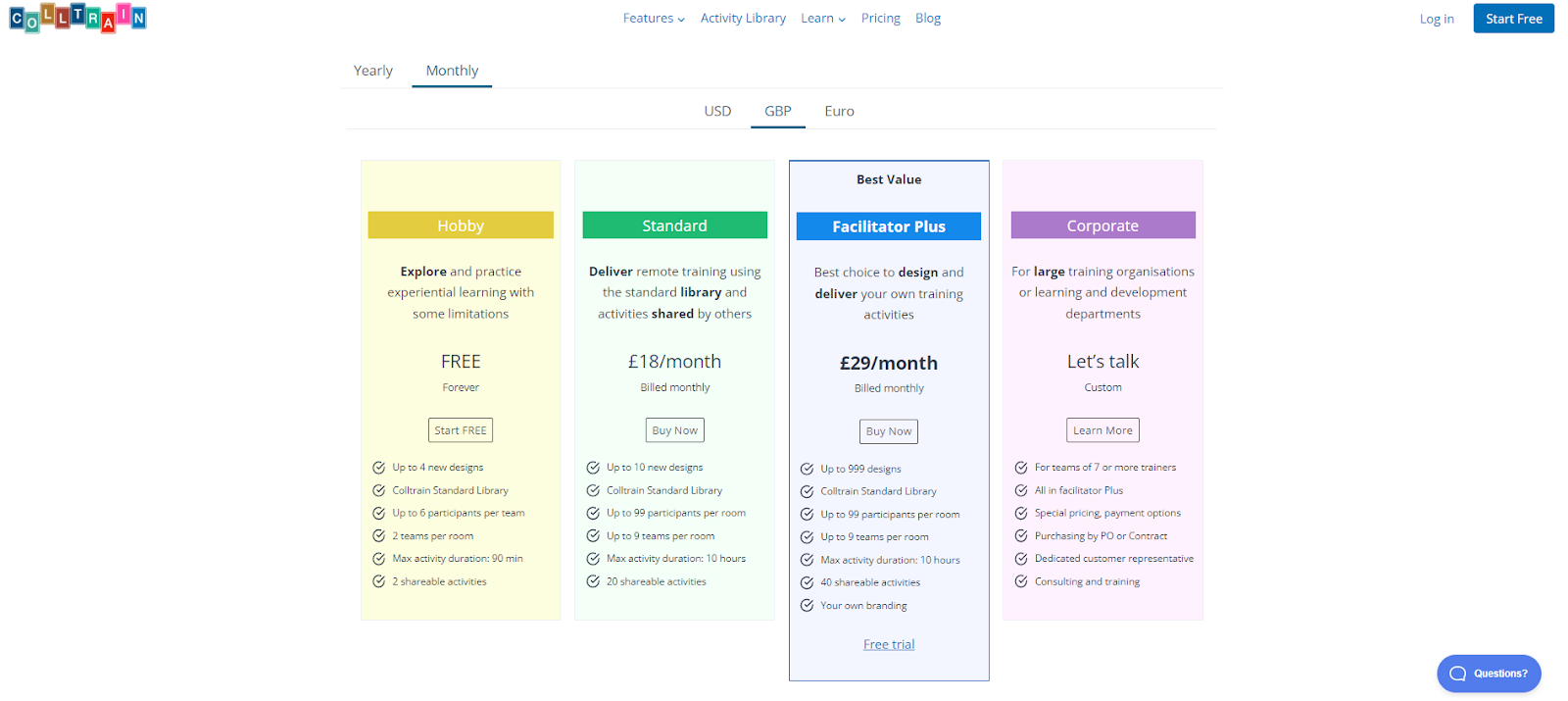The width and height of the screenshot is (1568, 701).
Task: Click the green Standard plan header
Action: (674, 225)
